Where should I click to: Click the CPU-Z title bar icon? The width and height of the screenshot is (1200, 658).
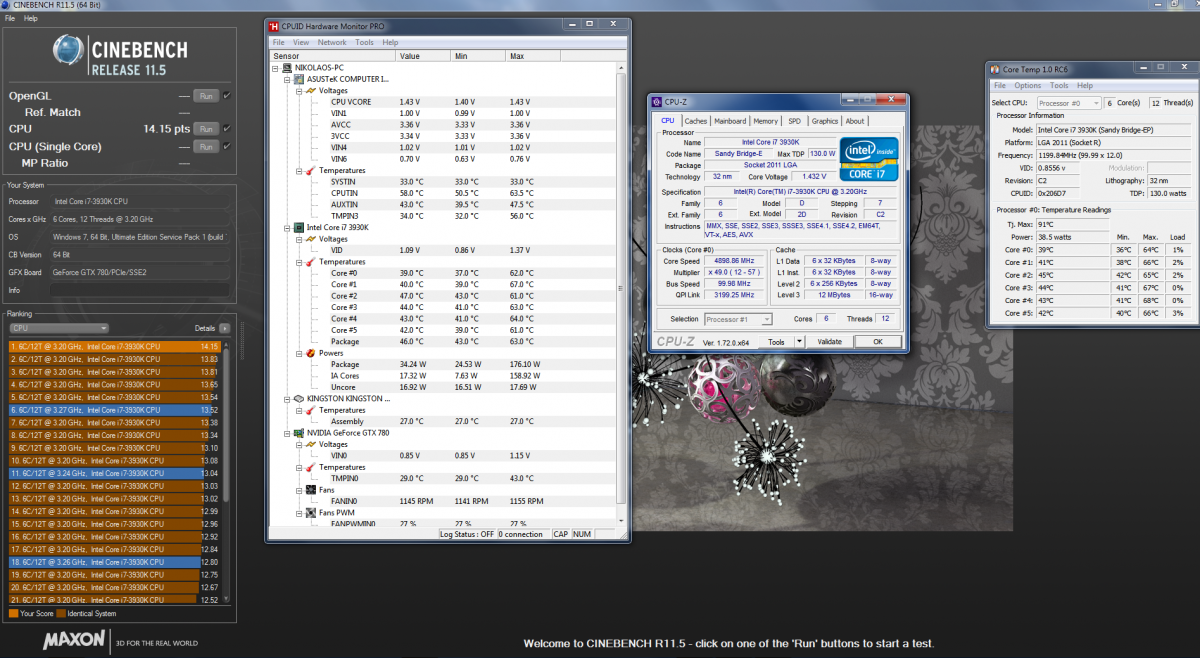click(x=655, y=101)
